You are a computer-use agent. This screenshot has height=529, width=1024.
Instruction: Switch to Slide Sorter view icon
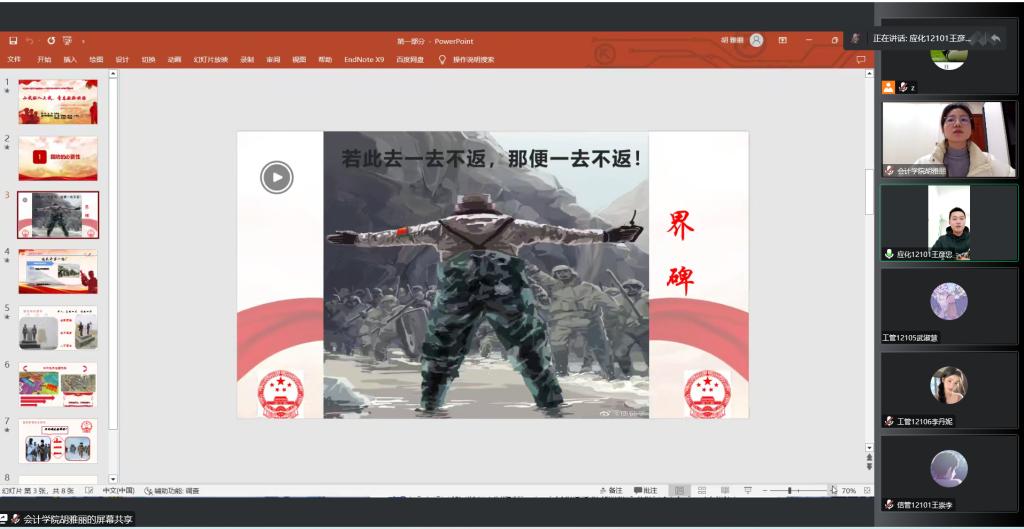pyautogui.click(x=702, y=491)
